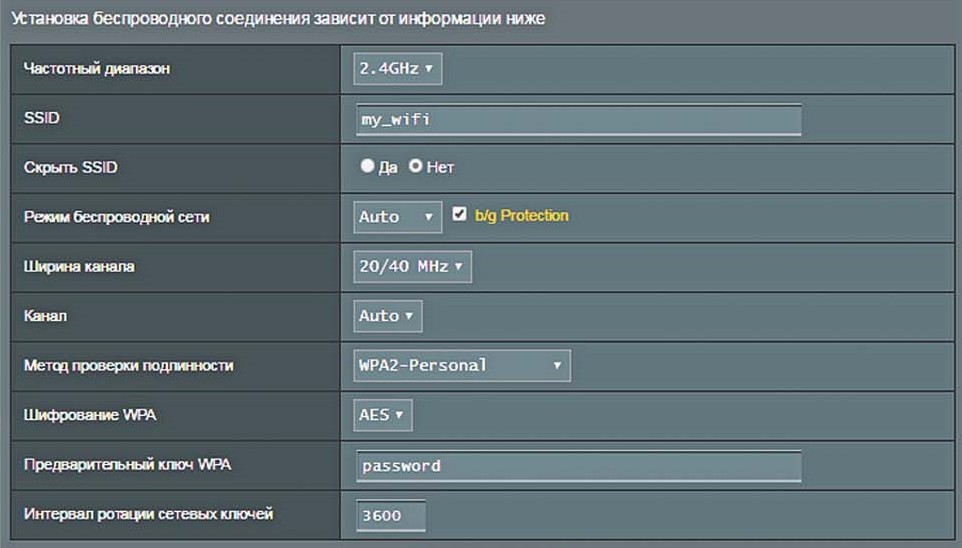Viewport: 962px width, 548px height.
Task: Expand the AES encryption dropdown
Action: (383, 414)
